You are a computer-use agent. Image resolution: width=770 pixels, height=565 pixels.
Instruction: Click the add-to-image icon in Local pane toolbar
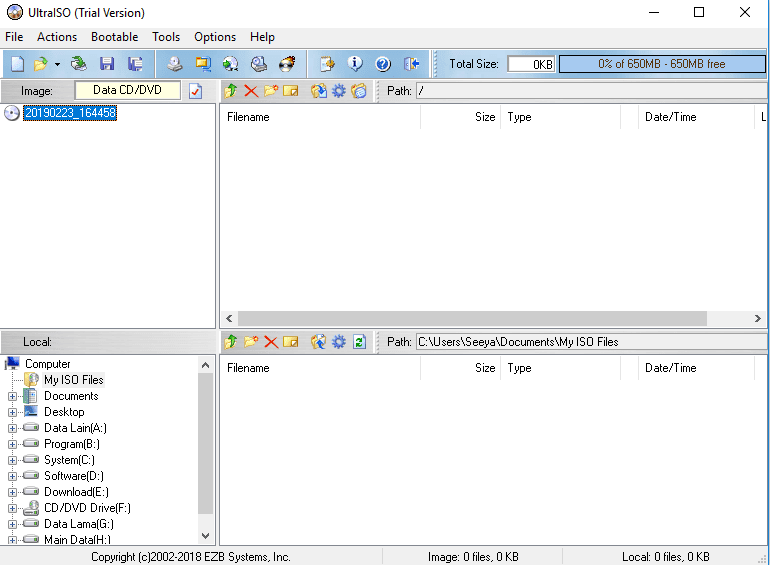pos(319,342)
